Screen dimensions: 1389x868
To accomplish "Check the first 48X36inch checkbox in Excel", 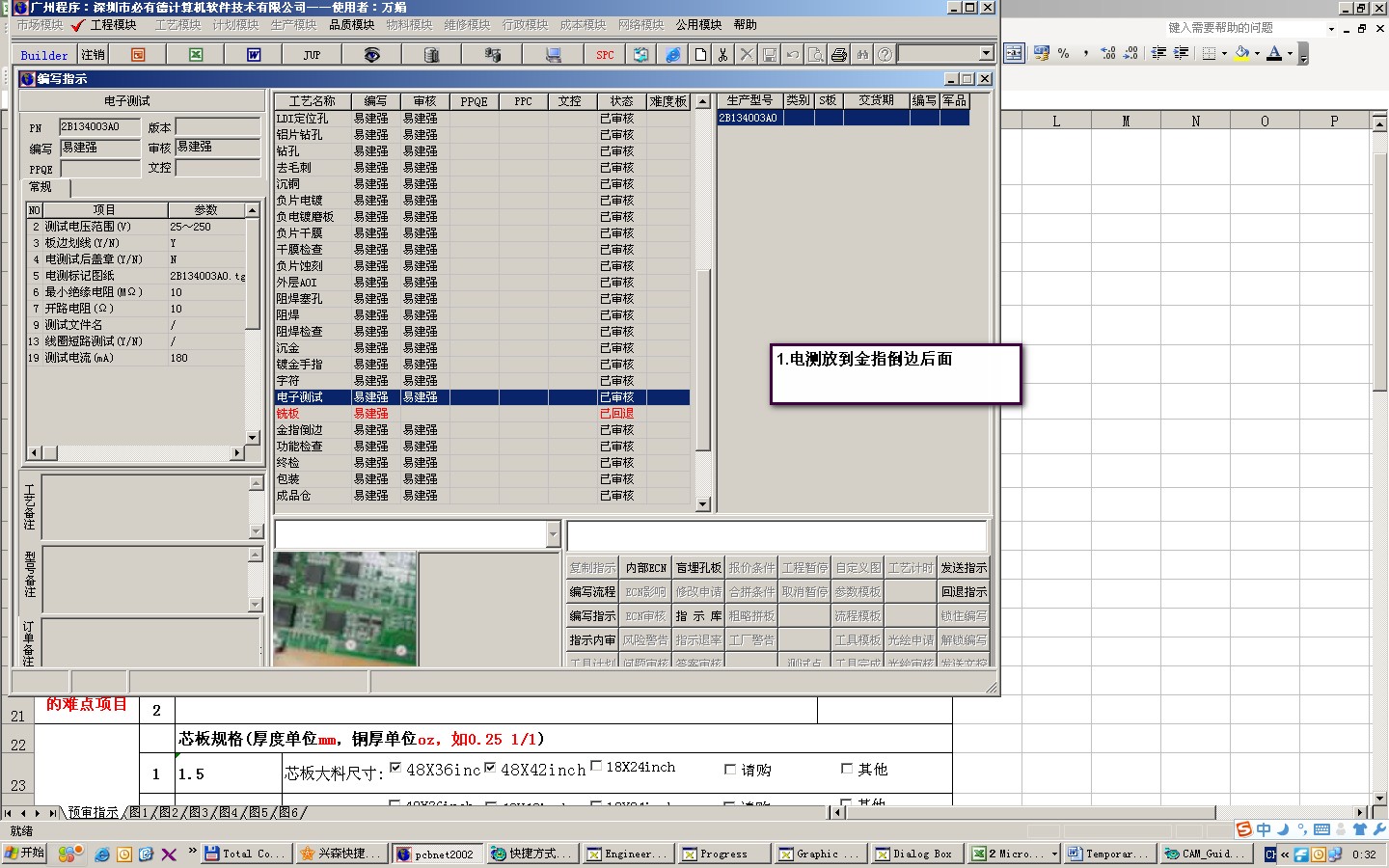I will [395, 768].
